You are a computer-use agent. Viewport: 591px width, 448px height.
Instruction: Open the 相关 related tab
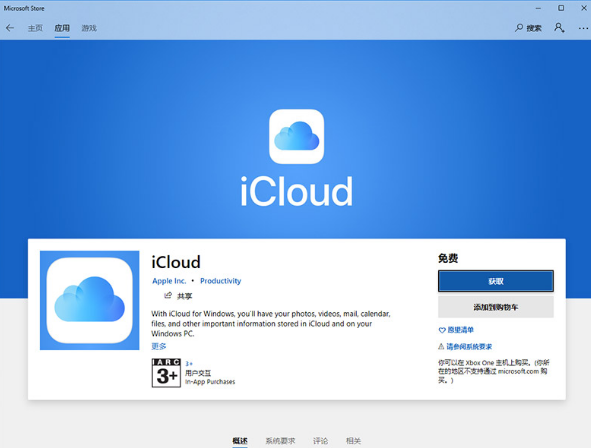tap(353, 440)
